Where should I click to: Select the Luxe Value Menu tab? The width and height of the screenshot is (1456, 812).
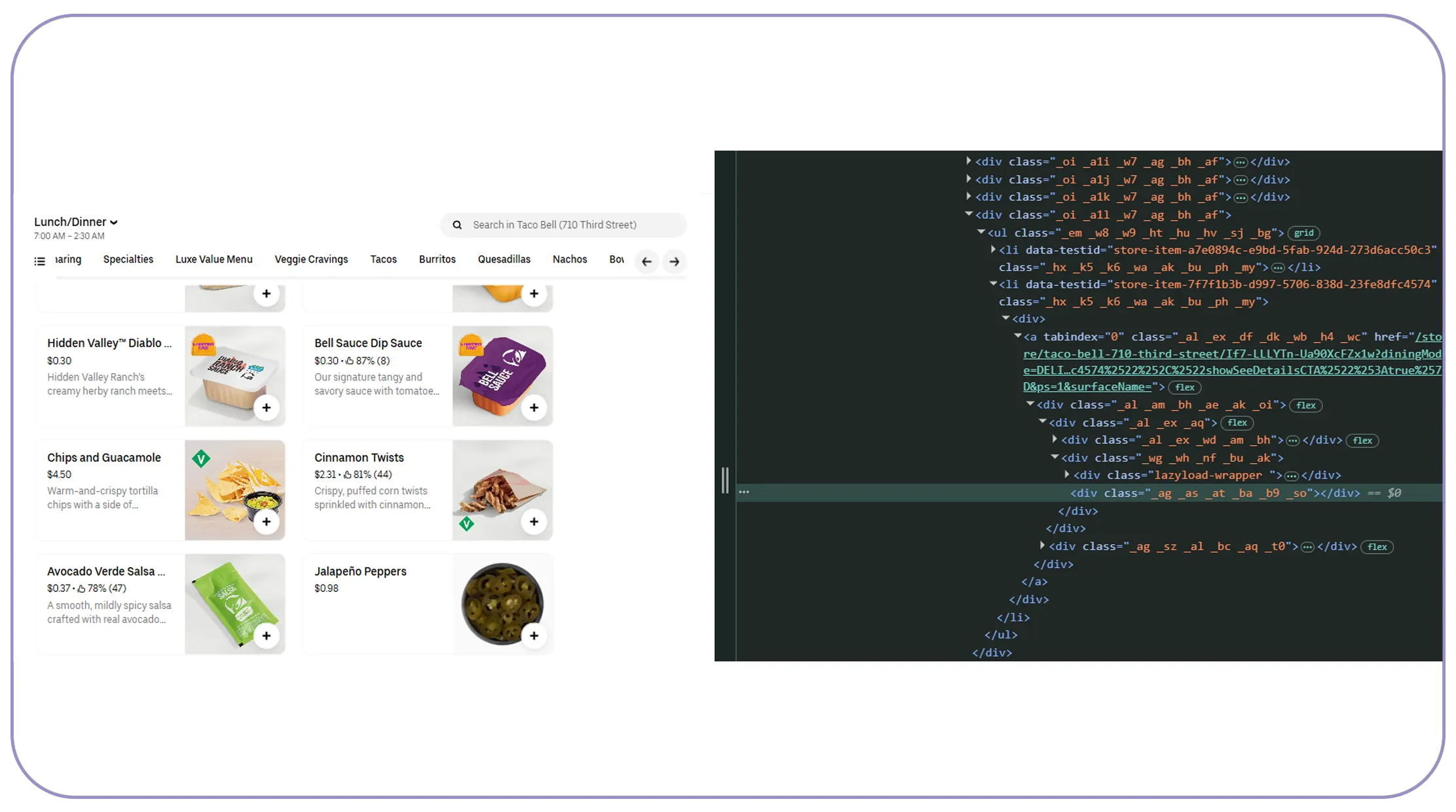tap(214, 259)
